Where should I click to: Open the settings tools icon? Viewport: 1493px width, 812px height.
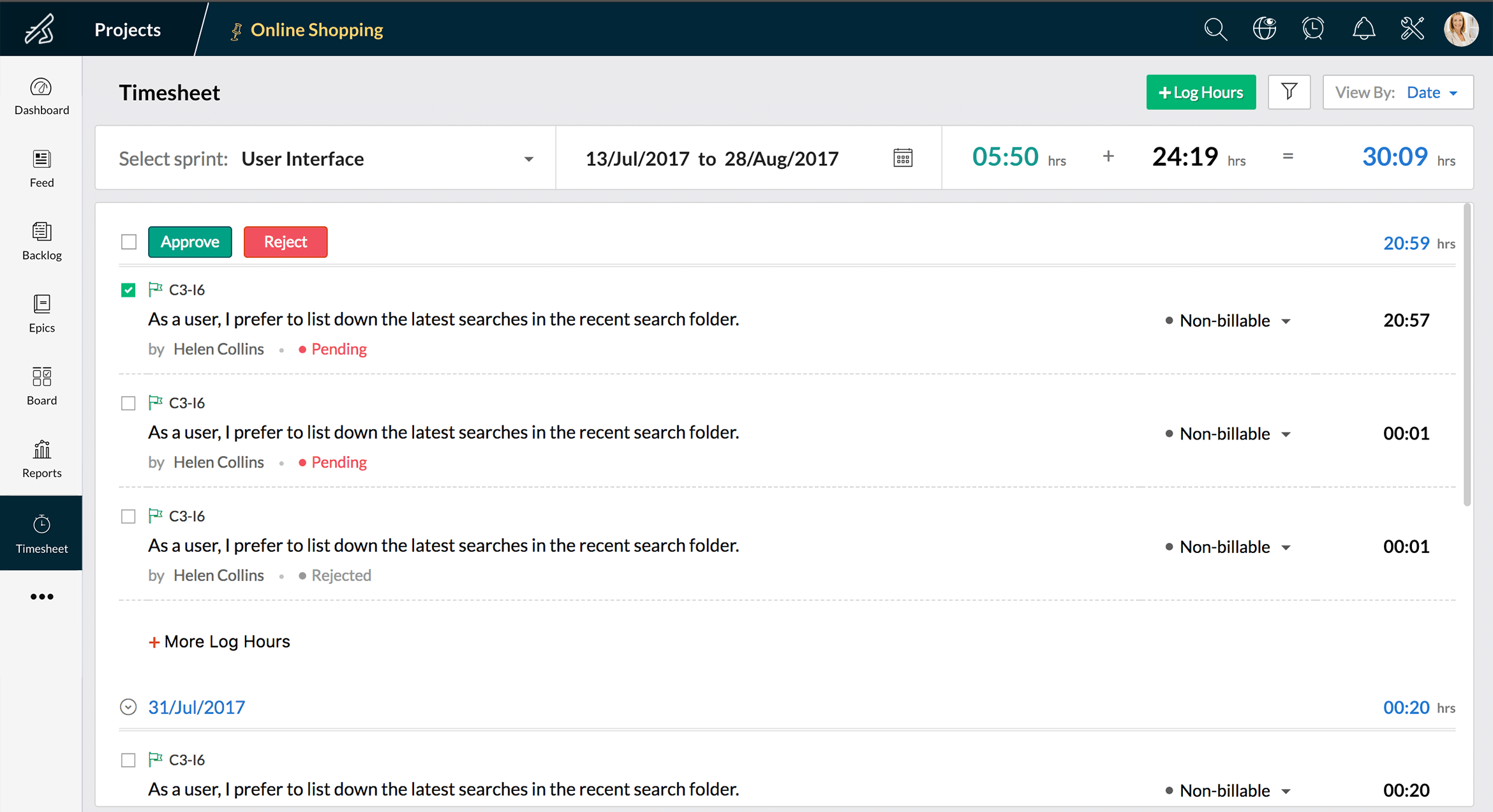tap(1412, 29)
